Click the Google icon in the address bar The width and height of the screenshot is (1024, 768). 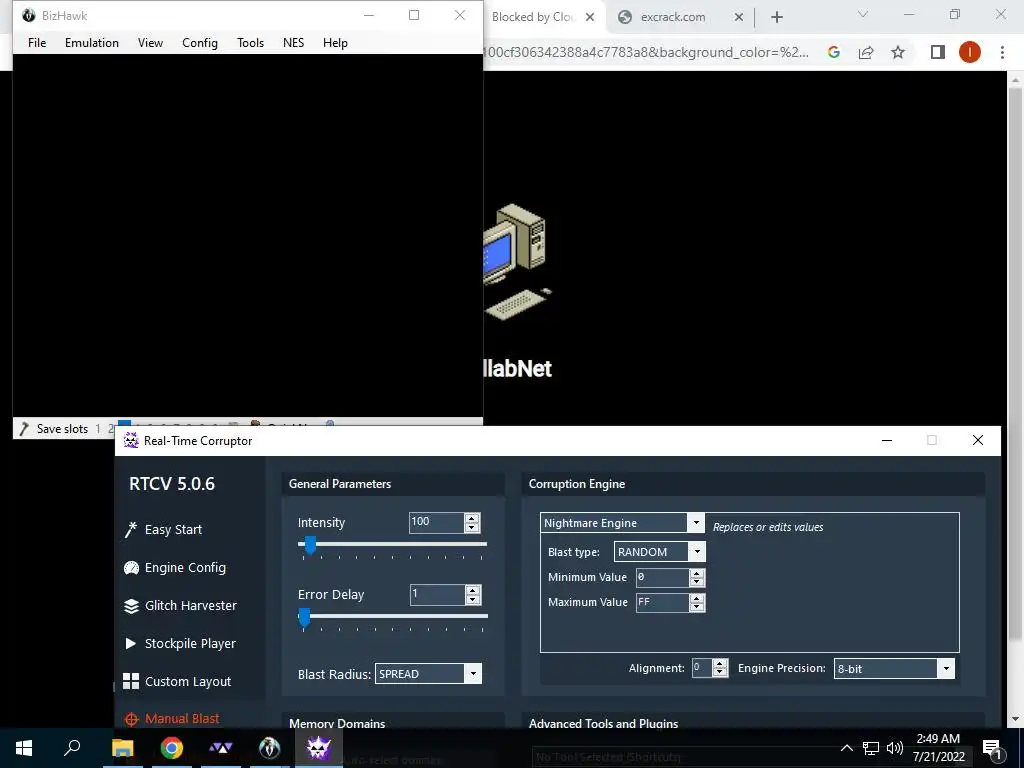834,52
